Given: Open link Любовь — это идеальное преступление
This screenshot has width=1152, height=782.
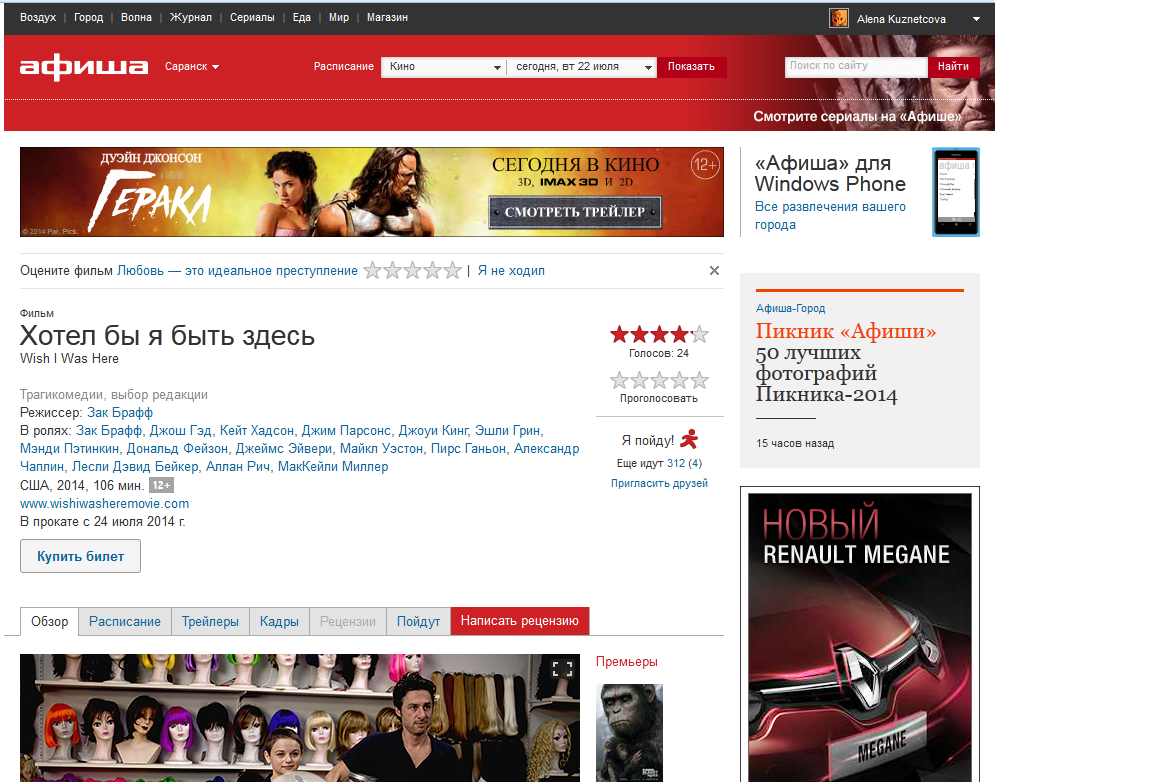Looking at the screenshot, I should (x=237, y=271).
